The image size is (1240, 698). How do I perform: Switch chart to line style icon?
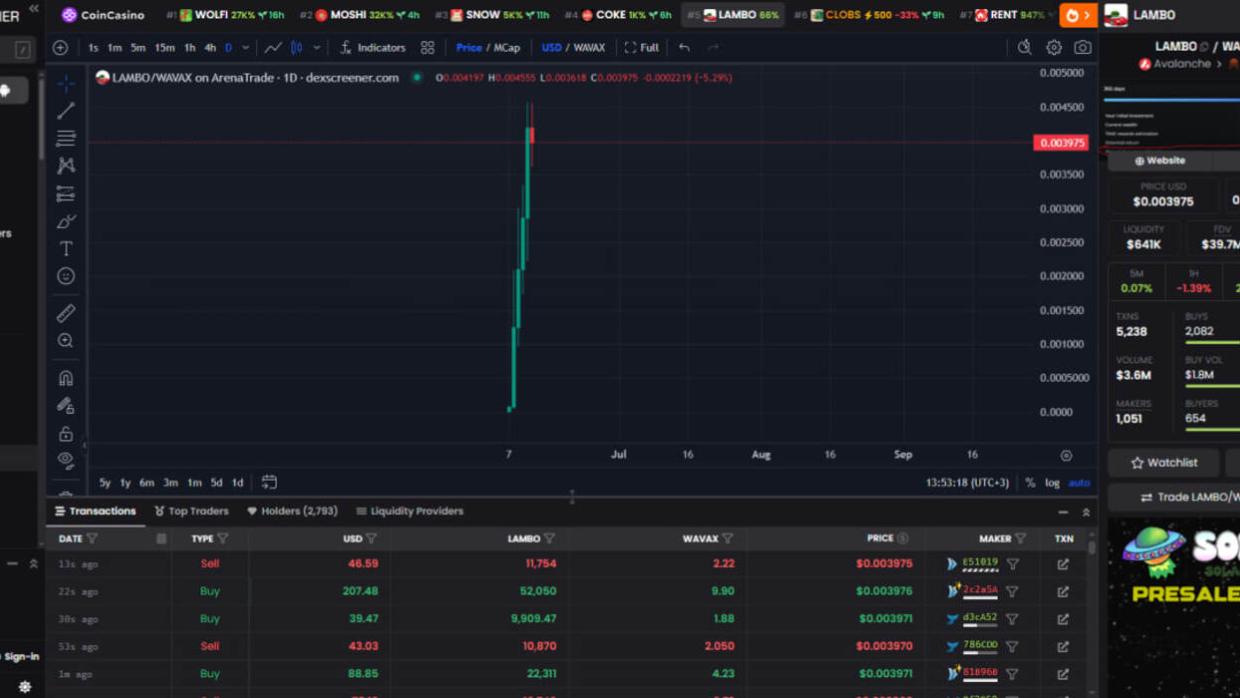click(x=273, y=48)
